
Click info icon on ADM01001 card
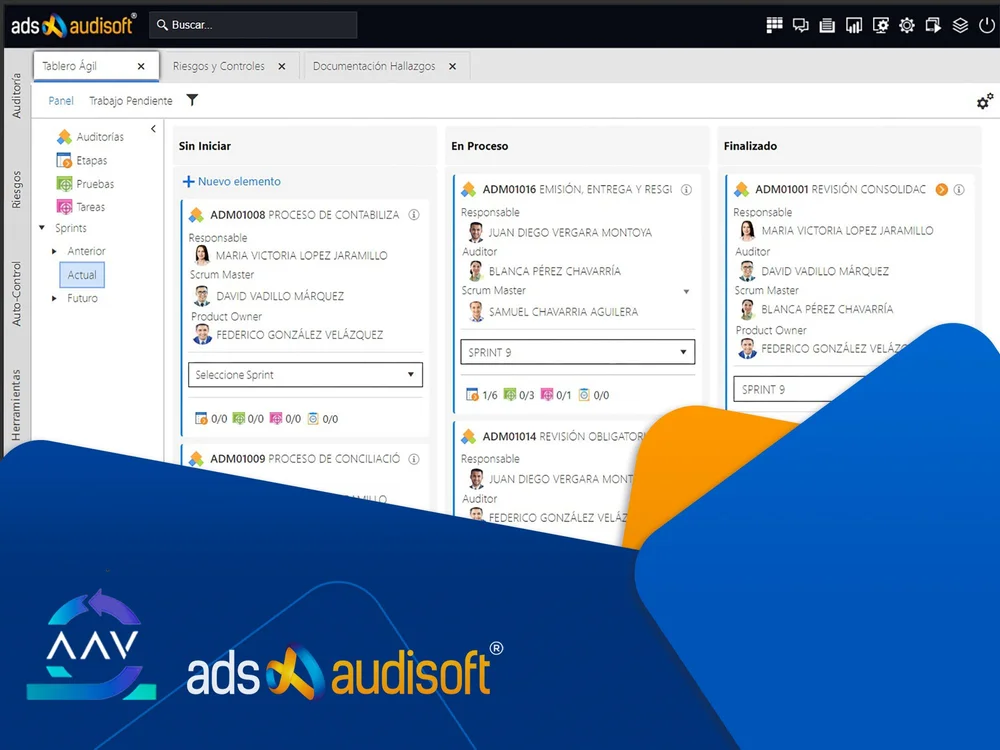tap(959, 189)
